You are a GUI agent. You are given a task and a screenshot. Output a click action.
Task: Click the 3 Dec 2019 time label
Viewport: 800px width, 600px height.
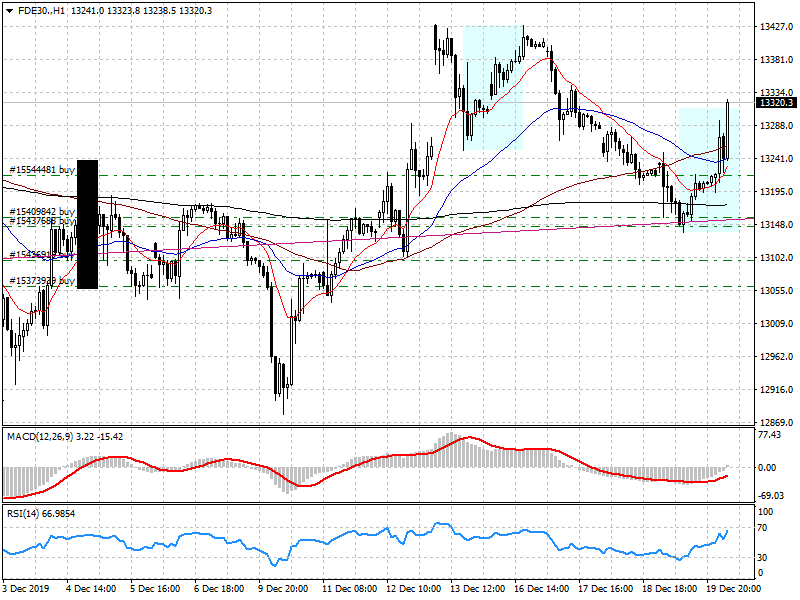coord(26,589)
